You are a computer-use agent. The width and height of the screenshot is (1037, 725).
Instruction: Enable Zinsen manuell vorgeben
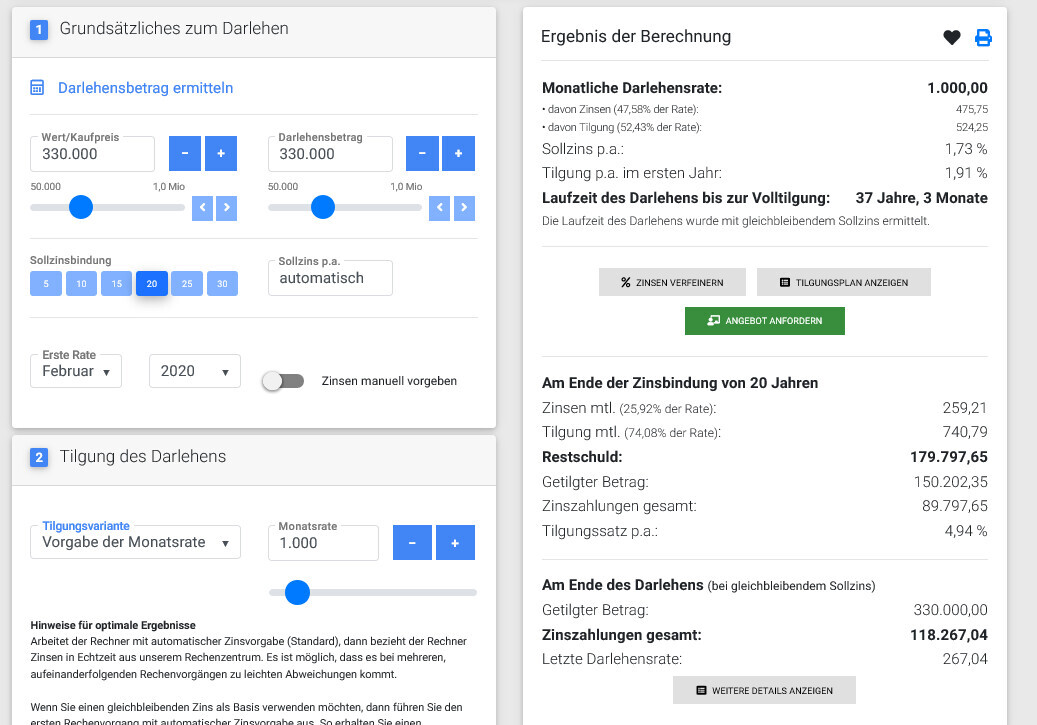click(x=284, y=381)
